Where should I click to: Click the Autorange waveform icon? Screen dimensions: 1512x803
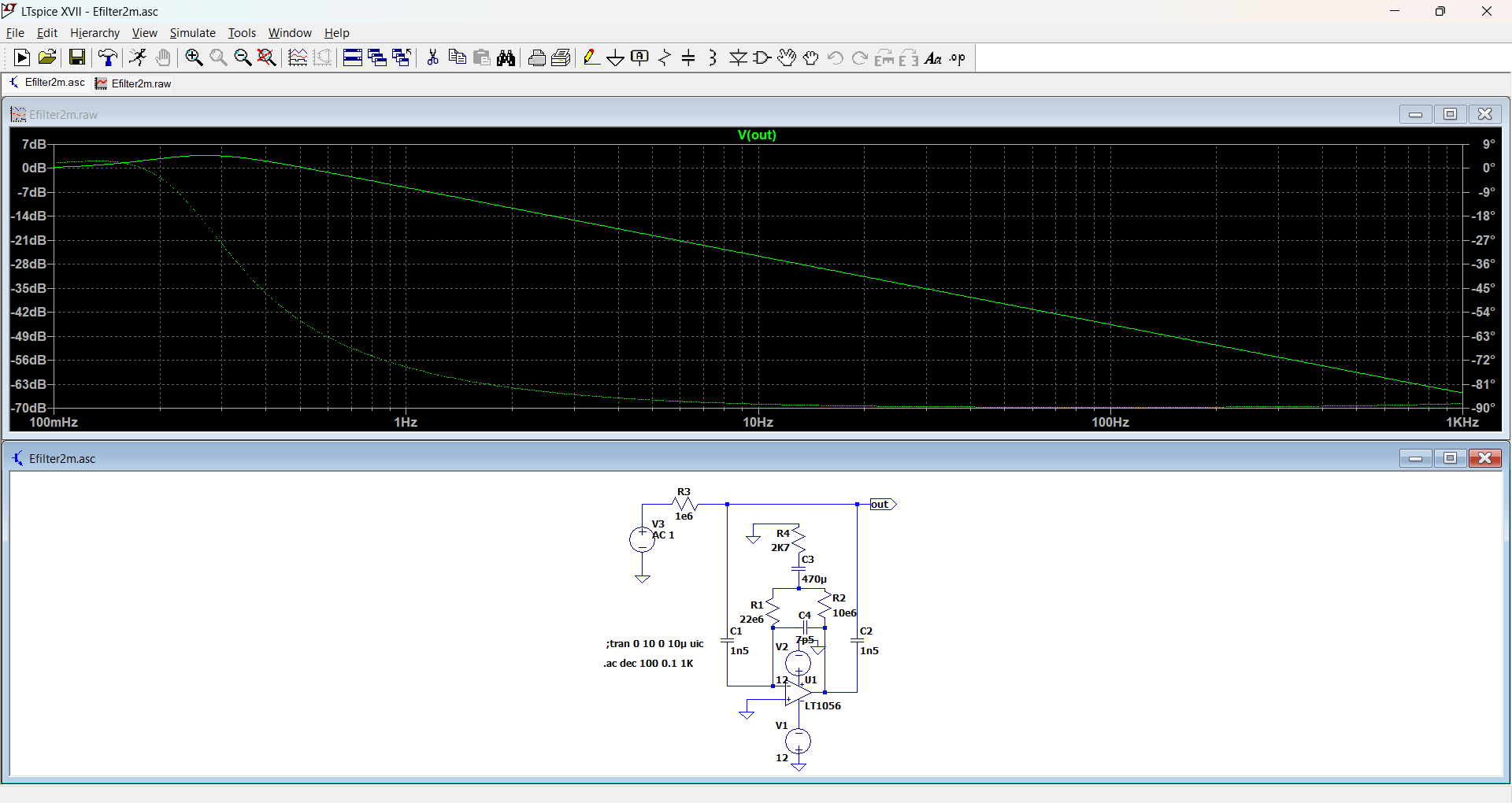pos(298,57)
